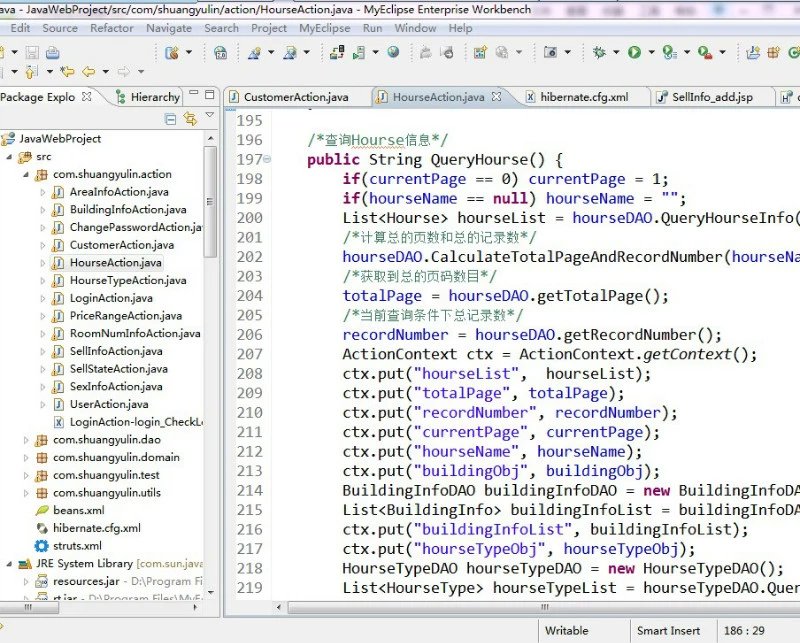Screen dimensions: 800x643
Task: Toggle the fold marker at line 197
Action: coord(267,159)
